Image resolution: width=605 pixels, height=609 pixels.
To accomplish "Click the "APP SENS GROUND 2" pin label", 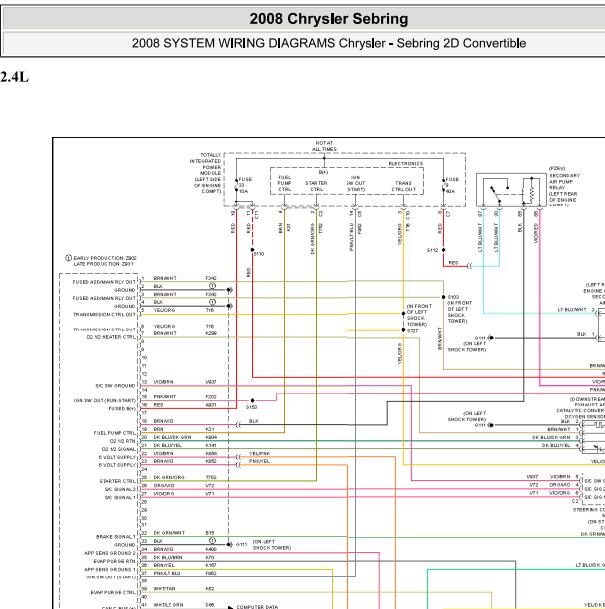I will tap(110, 553).
